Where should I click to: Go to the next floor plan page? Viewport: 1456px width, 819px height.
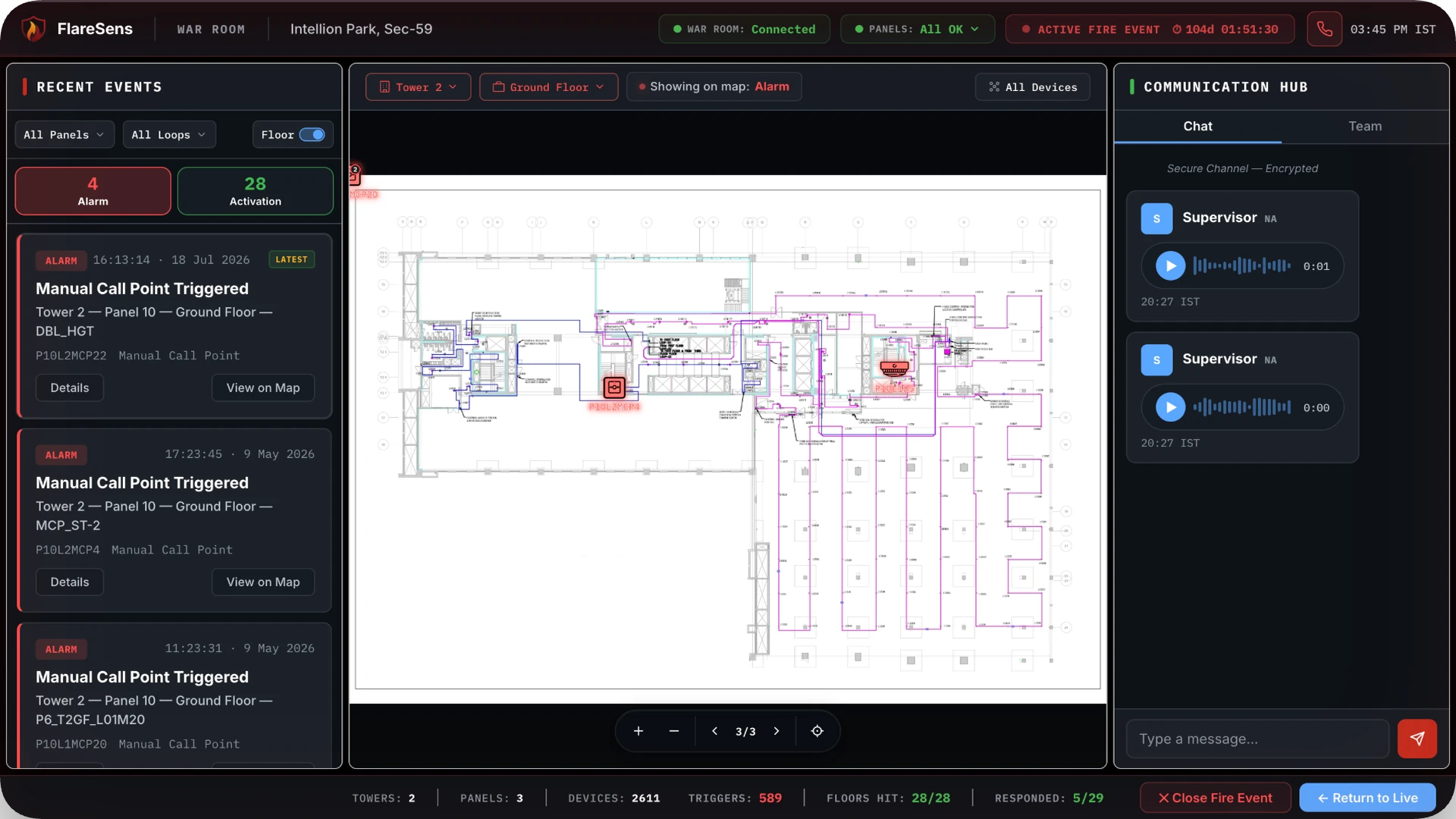click(777, 731)
